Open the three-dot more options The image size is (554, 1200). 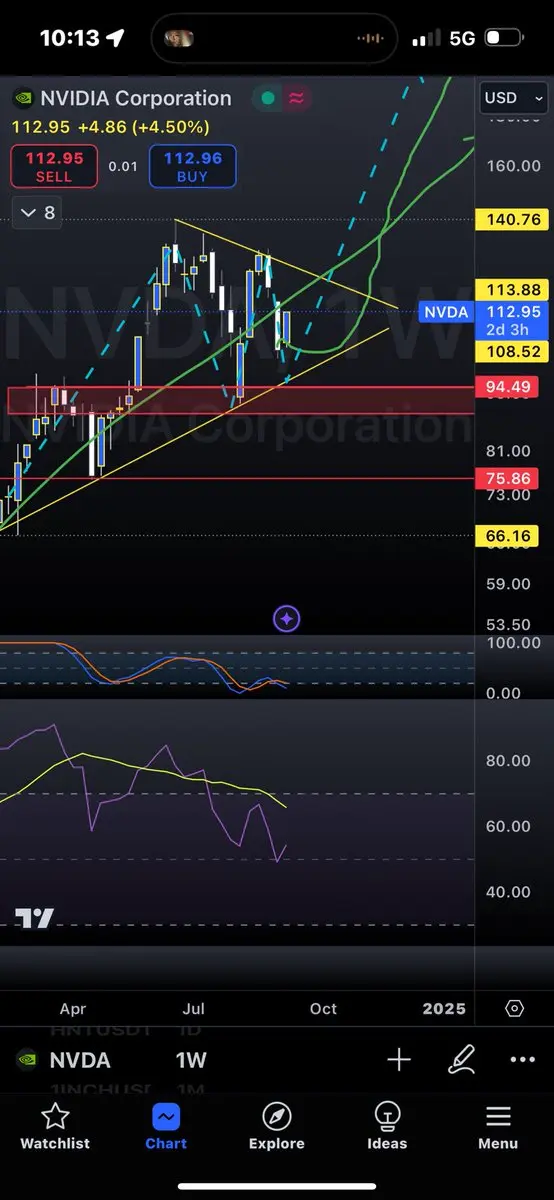[523, 1060]
